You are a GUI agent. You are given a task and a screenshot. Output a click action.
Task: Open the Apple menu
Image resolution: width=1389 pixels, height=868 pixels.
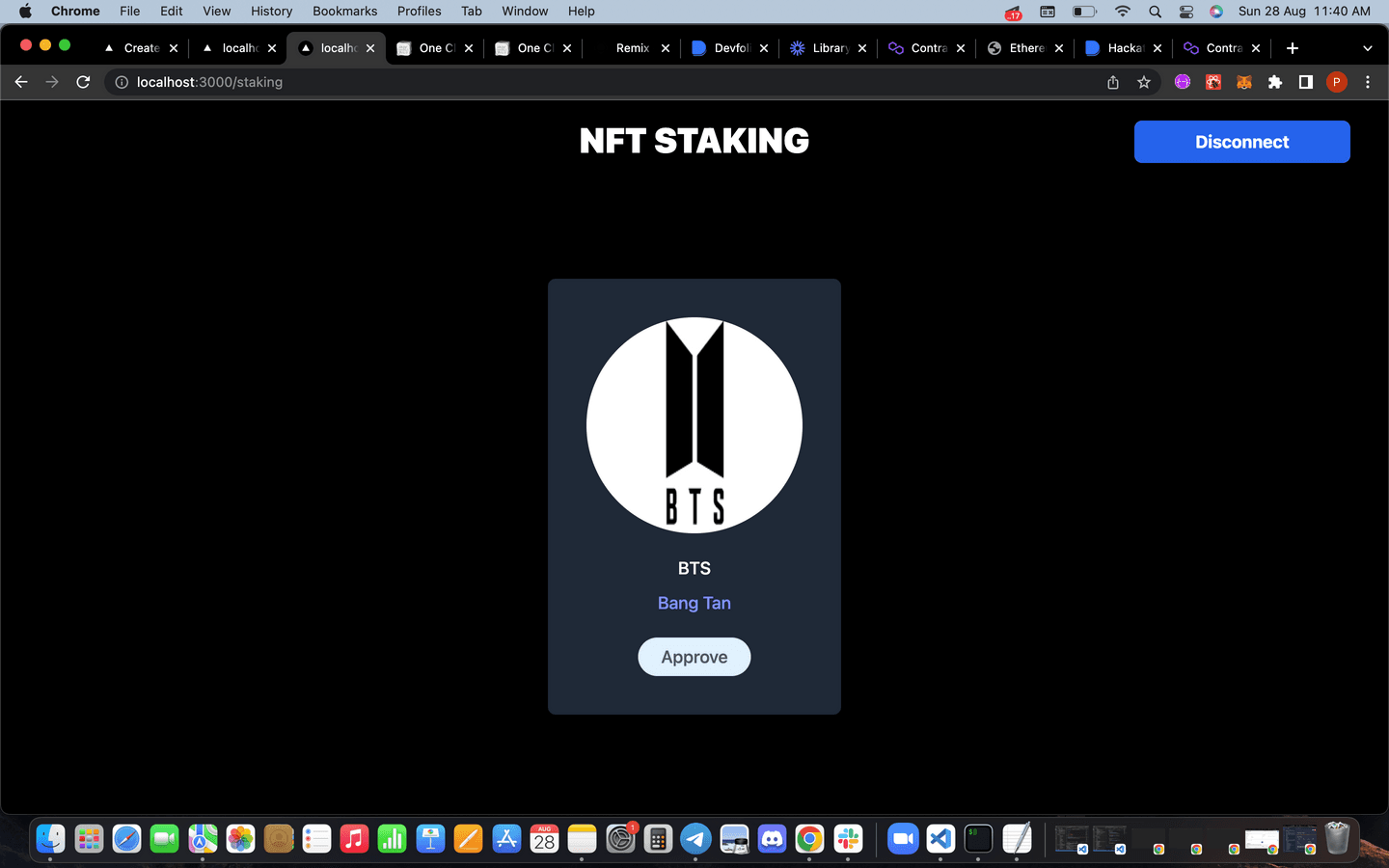point(25,12)
